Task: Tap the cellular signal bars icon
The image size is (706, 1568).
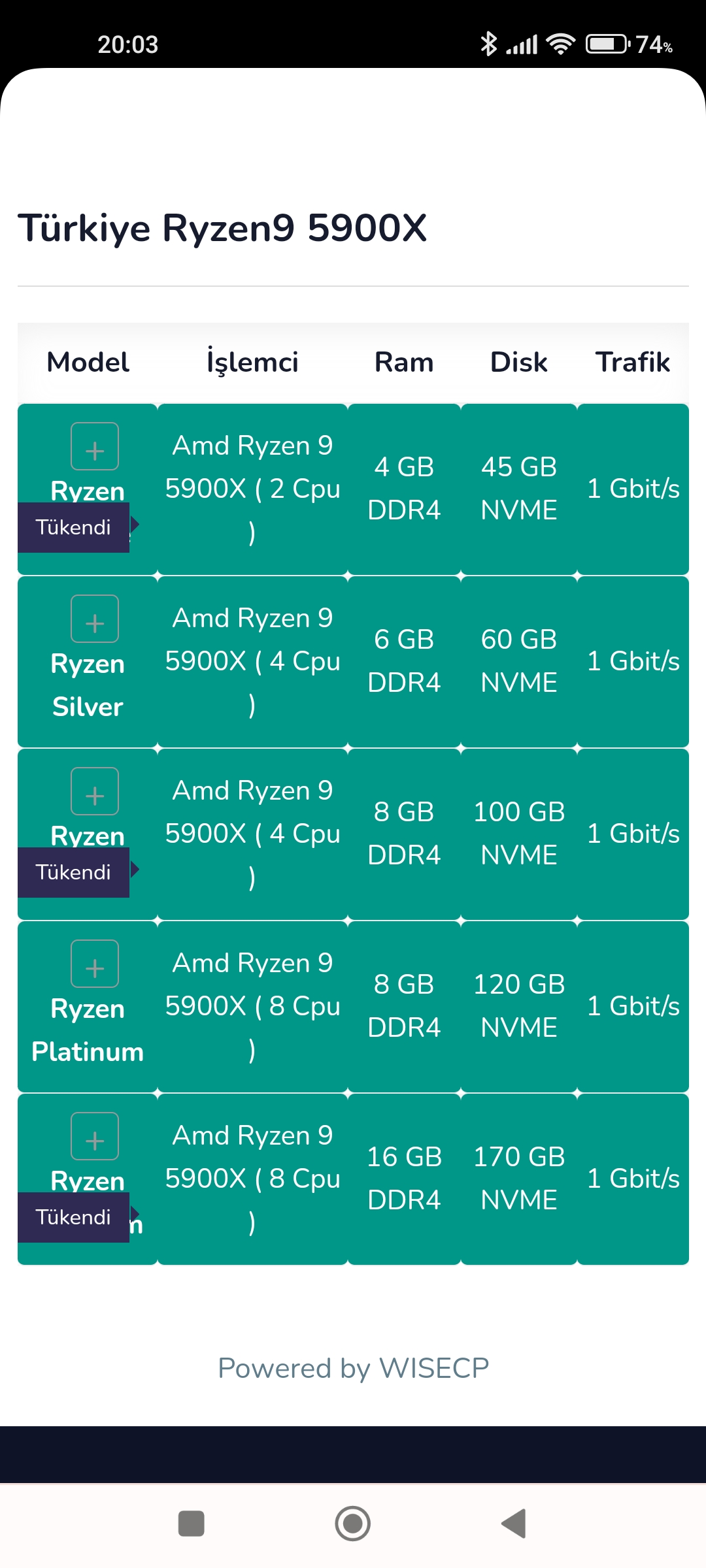Action: pos(522,44)
